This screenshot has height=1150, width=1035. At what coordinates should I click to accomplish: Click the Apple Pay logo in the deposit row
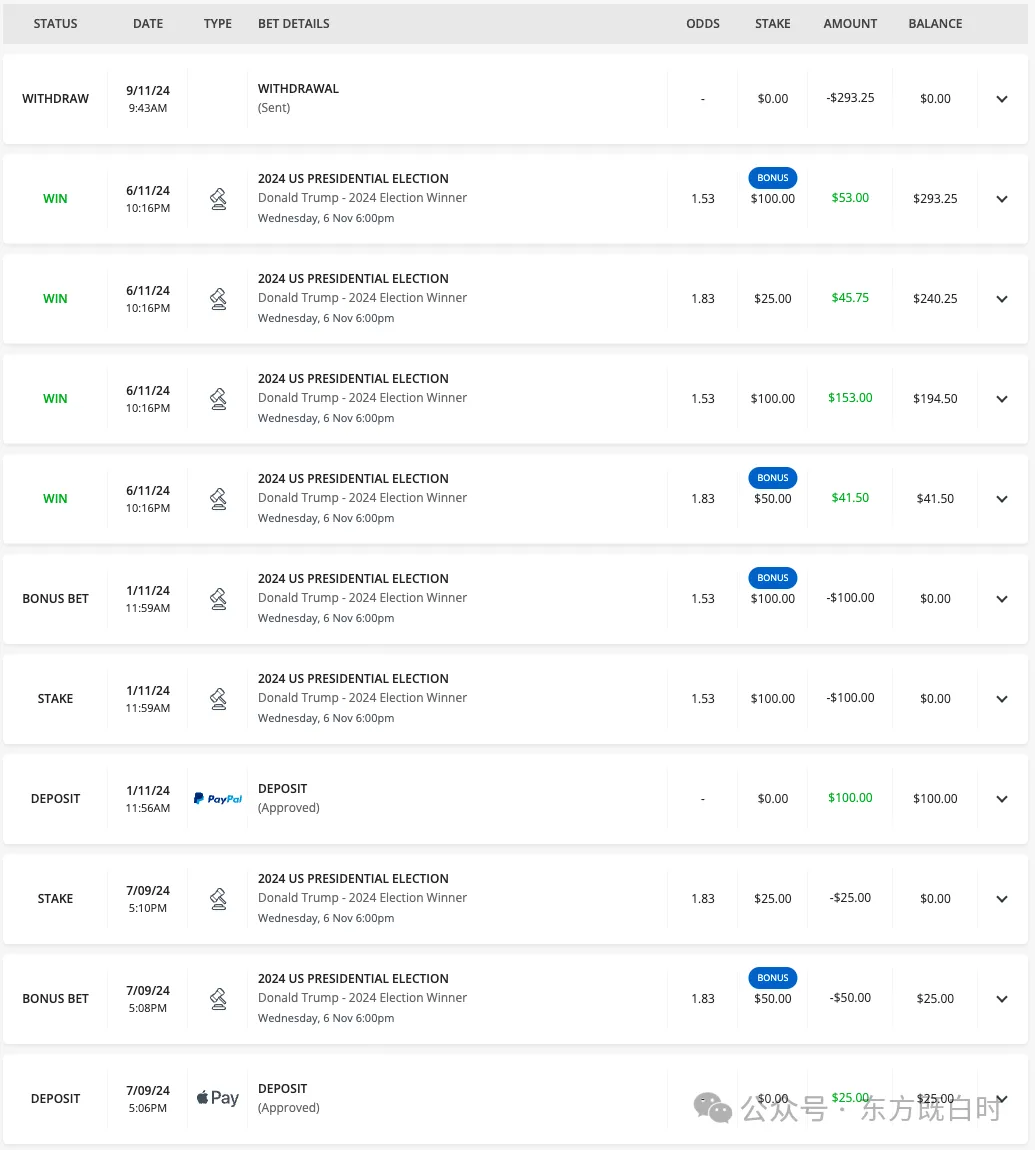pyautogui.click(x=217, y=1098)
